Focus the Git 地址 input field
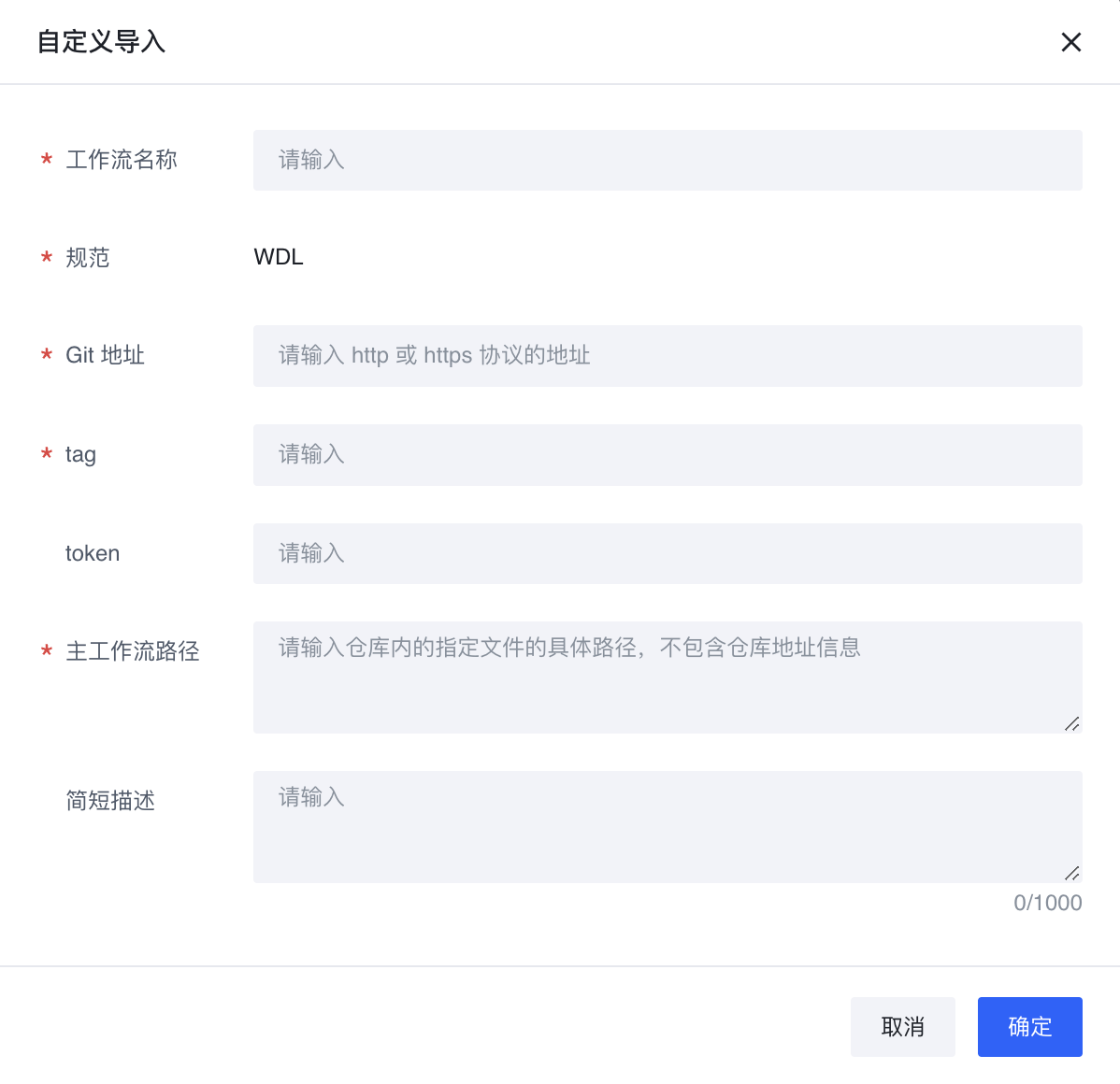Image resolution: width=1120 pixels, height=1084 pixels. [667, 356]
